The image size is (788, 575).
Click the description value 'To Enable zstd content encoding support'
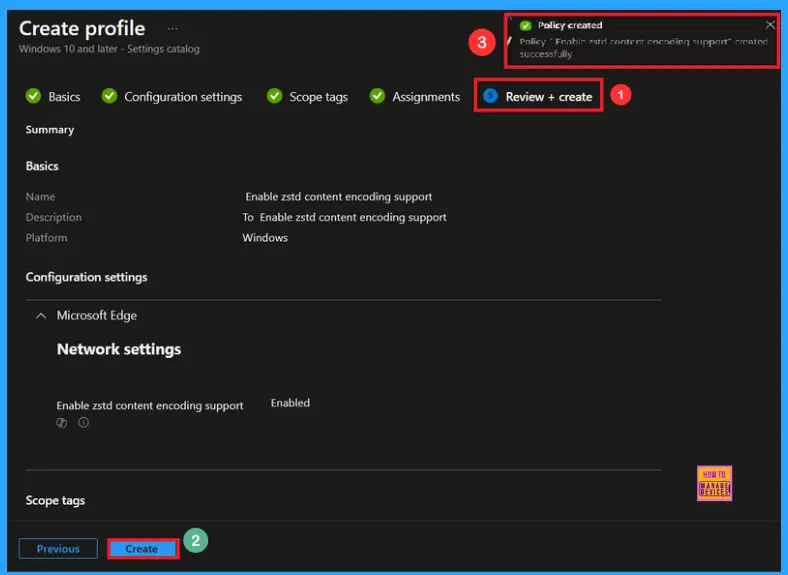tap(344, 218)
